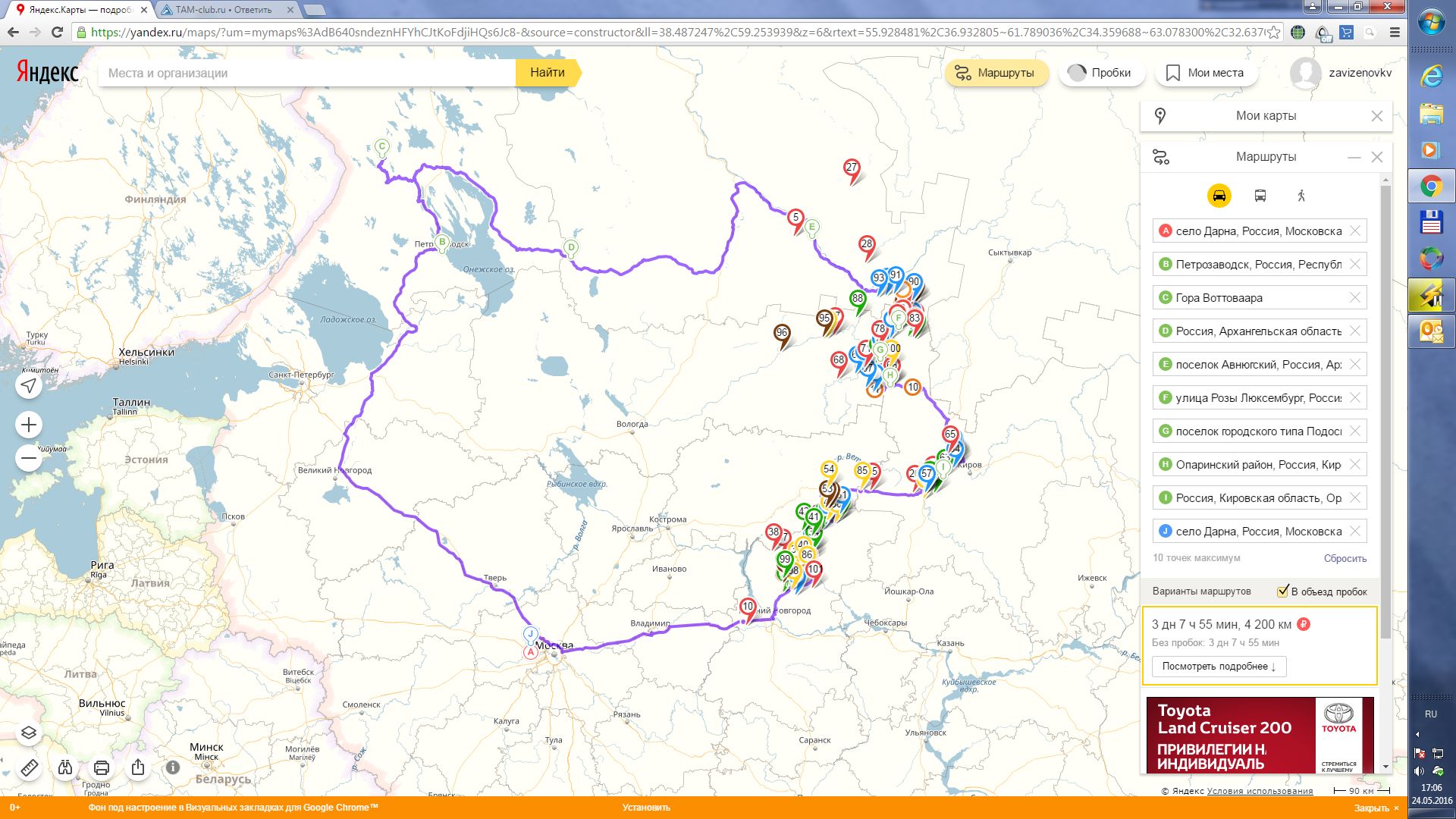Collapse the Маршруты panel with the dash

click(1354, 157)
